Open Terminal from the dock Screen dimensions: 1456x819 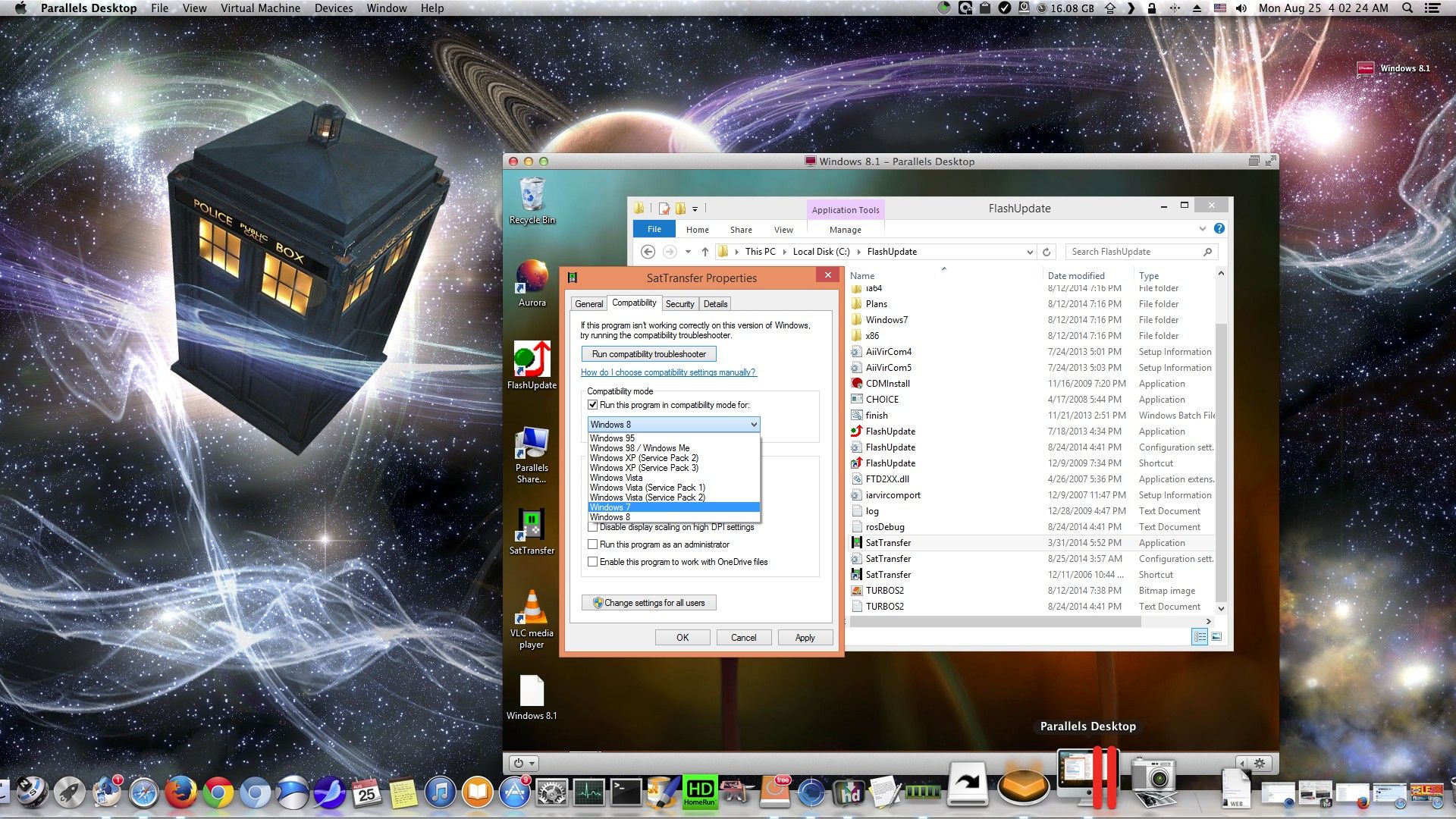click(x=626, y=793)
